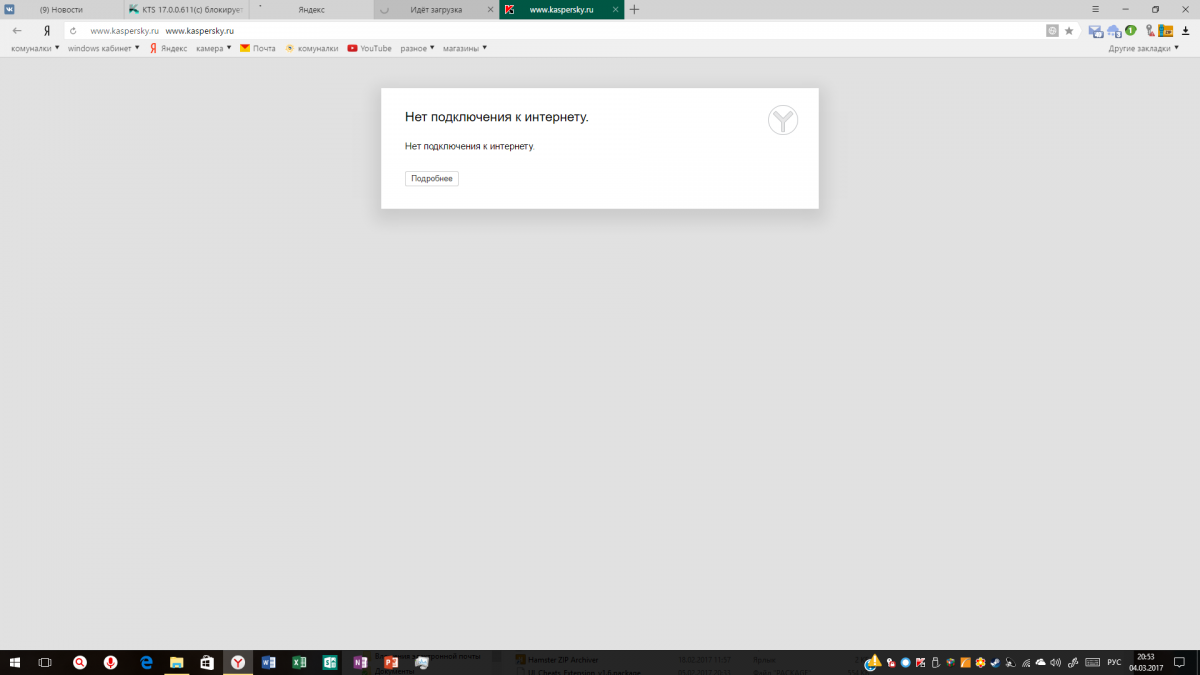This screenshot has height=675, width=1200.
Task: Launch PowerPoint from the taskbar
Action: pyautogui.click(x=391, y=662)
